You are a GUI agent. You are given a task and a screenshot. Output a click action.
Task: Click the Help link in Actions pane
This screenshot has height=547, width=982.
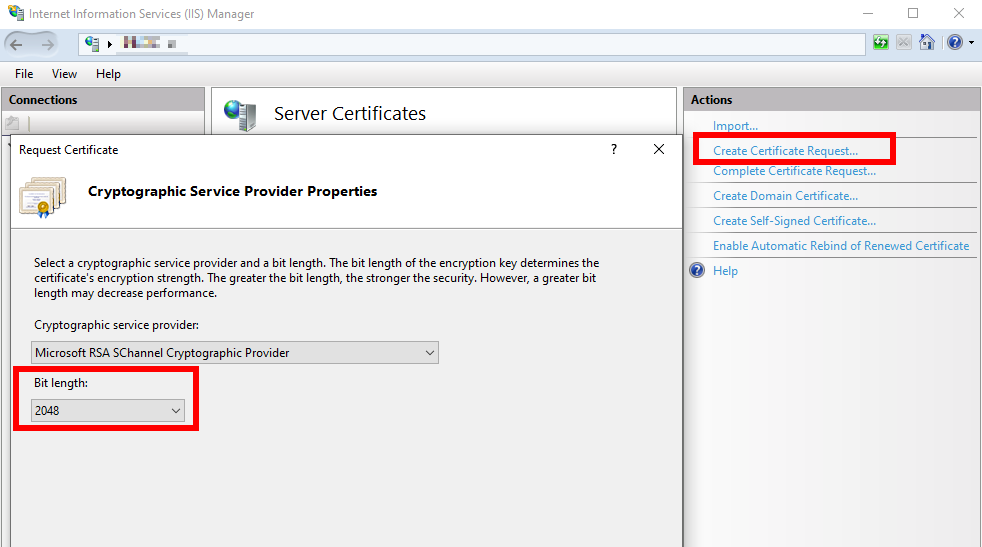click(x=725, y=271)
